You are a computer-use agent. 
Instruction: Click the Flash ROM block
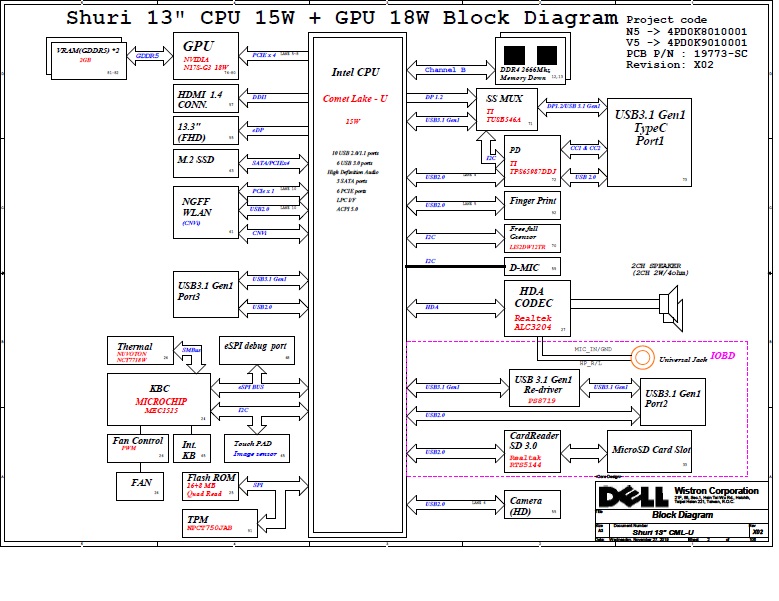pyautogui.click(x=210, y=485)
